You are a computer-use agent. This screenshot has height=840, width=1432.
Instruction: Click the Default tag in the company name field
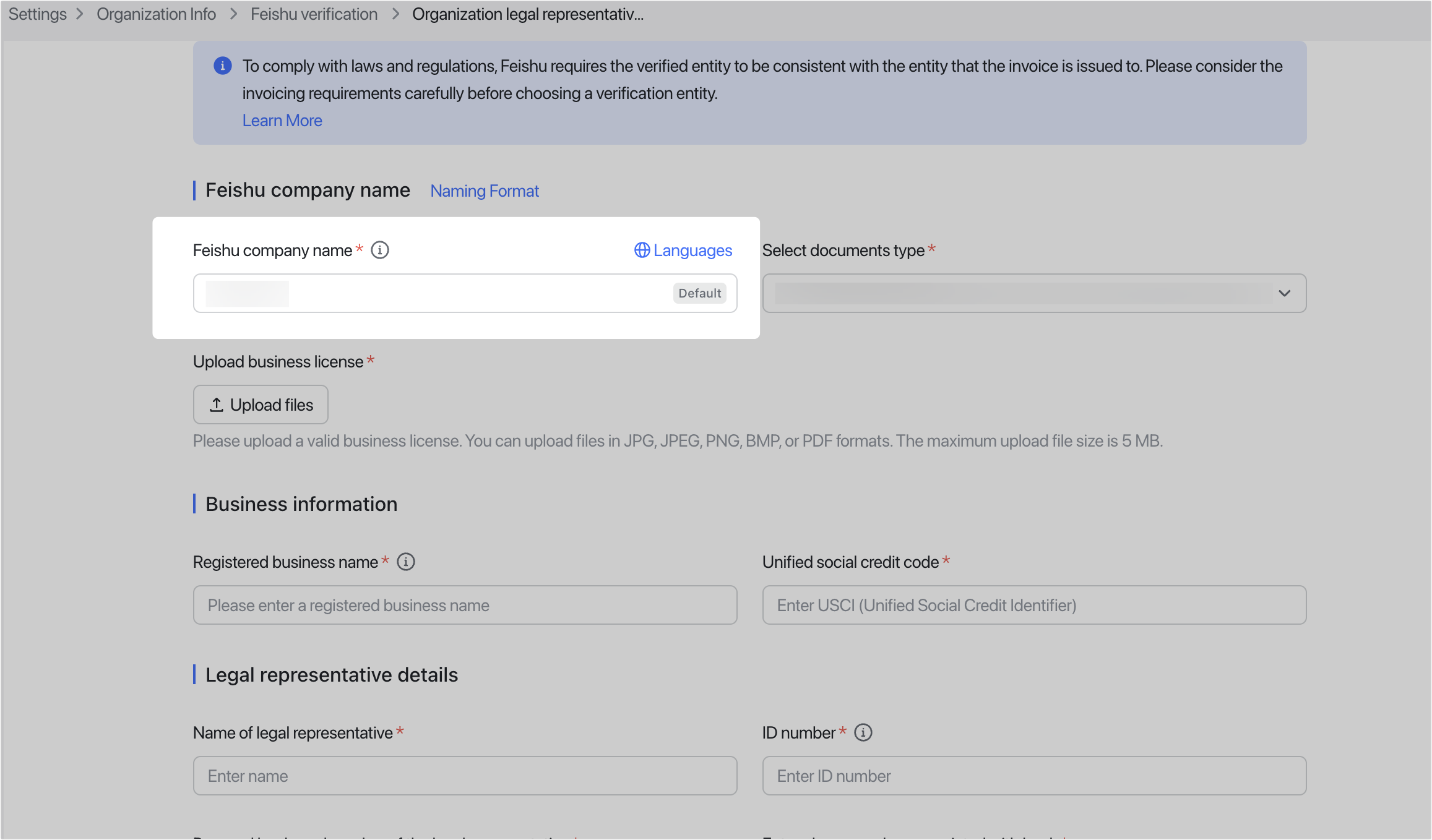pos(699,293)
